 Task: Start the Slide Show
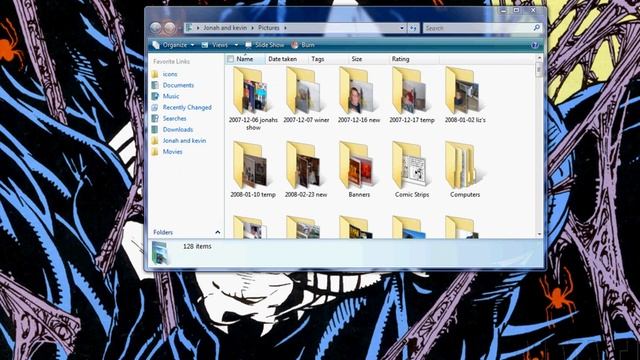tap(264, 45)
